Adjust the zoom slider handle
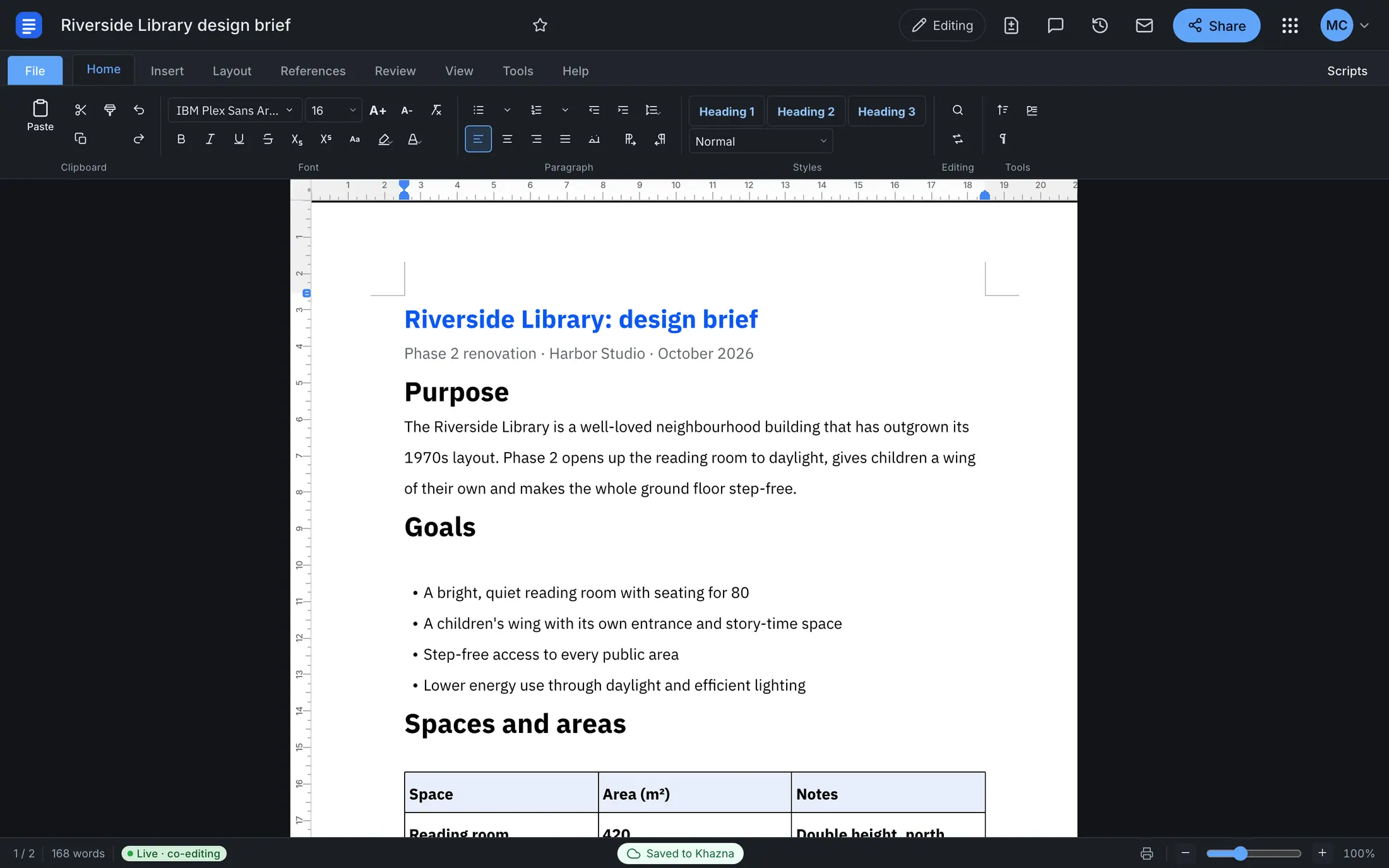The width and height of the screenshot is (1389, 868). (x=1241, y=853)
